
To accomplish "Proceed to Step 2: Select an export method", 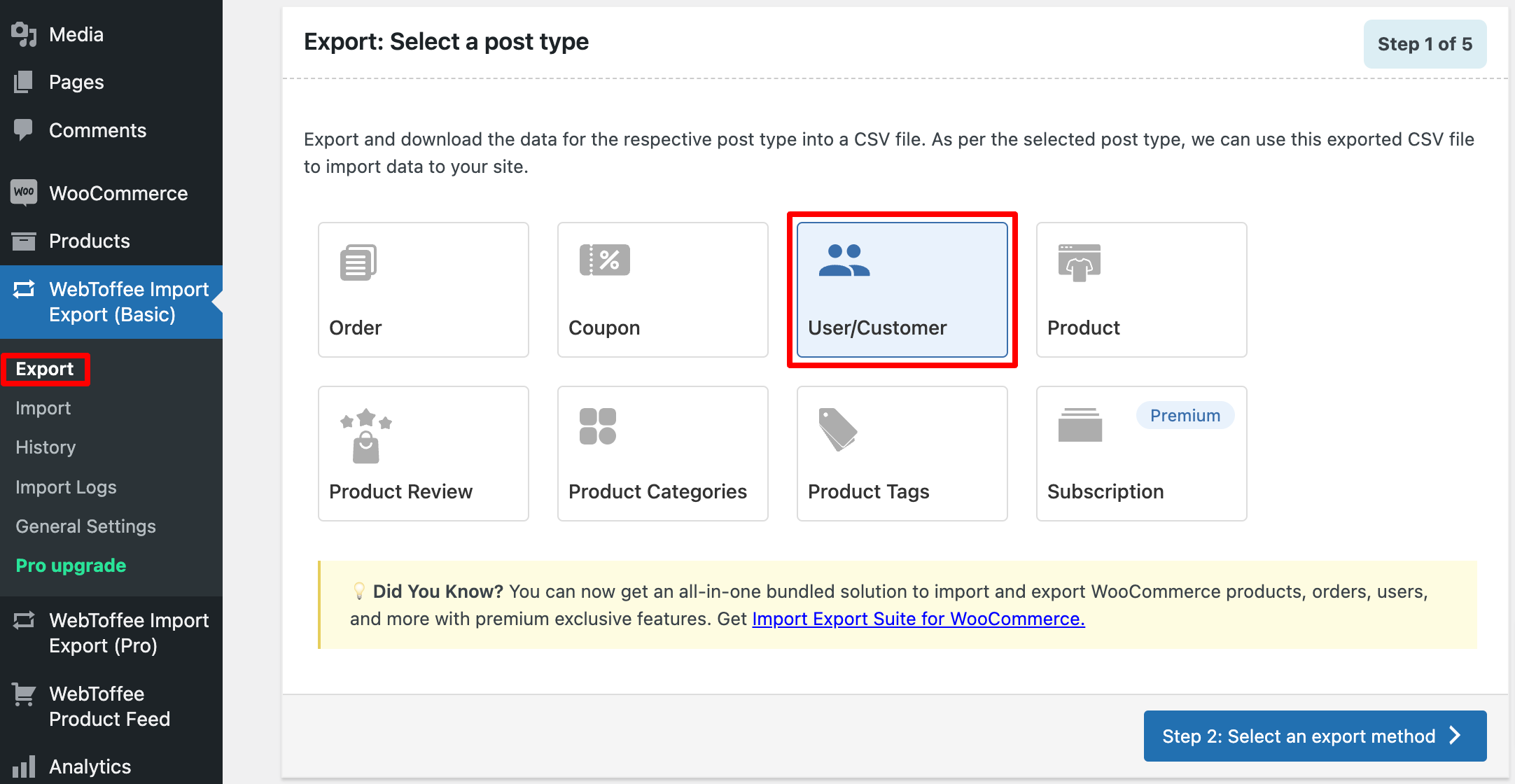I will (x=1315, y=736).
